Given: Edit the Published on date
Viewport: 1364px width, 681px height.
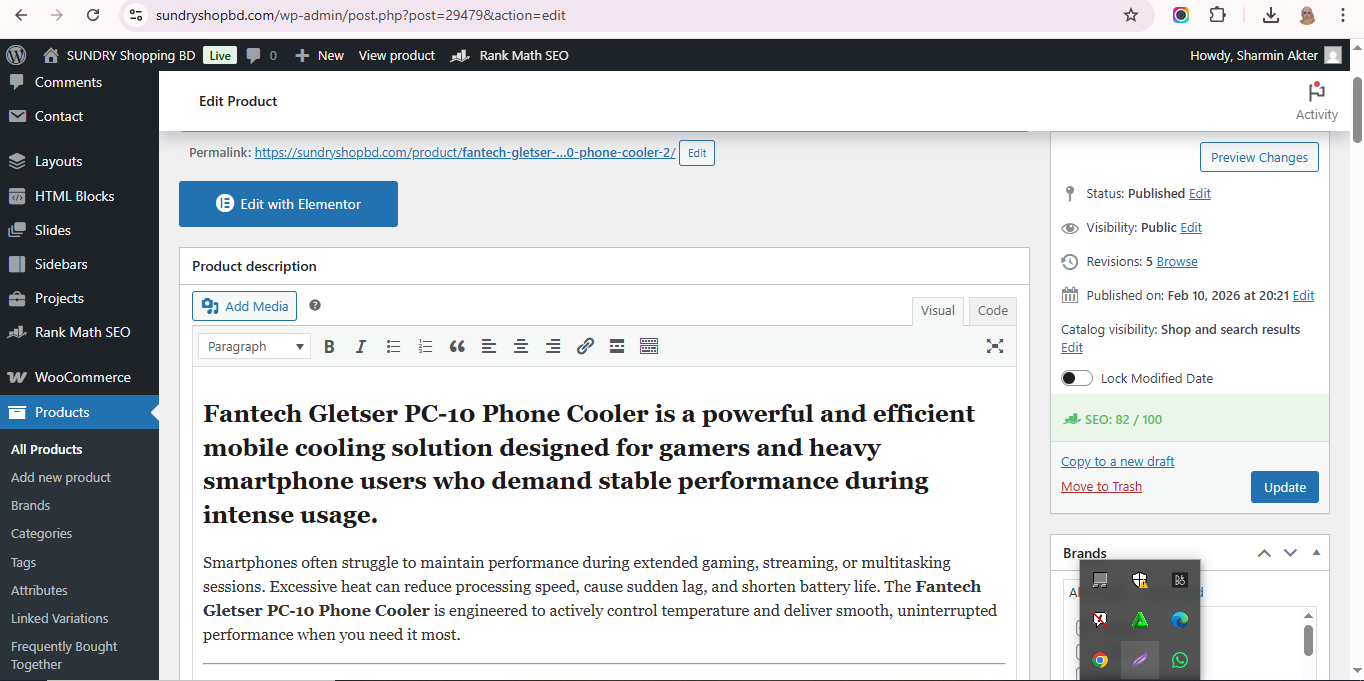Looking at the screenshot, I should point(1303,295).
